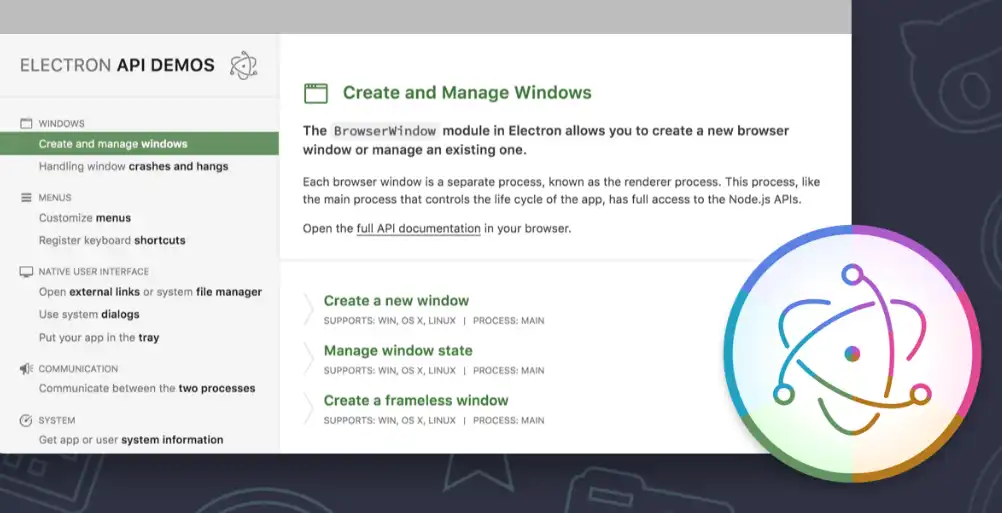The width and height of the screenshot is (1002, 513).
Task: Click the System gauge icon
Action: click(26, 420)
